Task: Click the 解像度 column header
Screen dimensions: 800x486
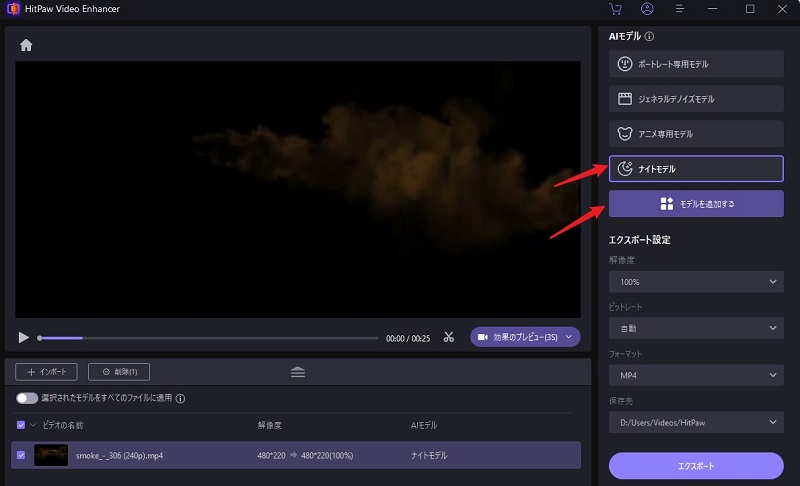Action: coord(269,425)
